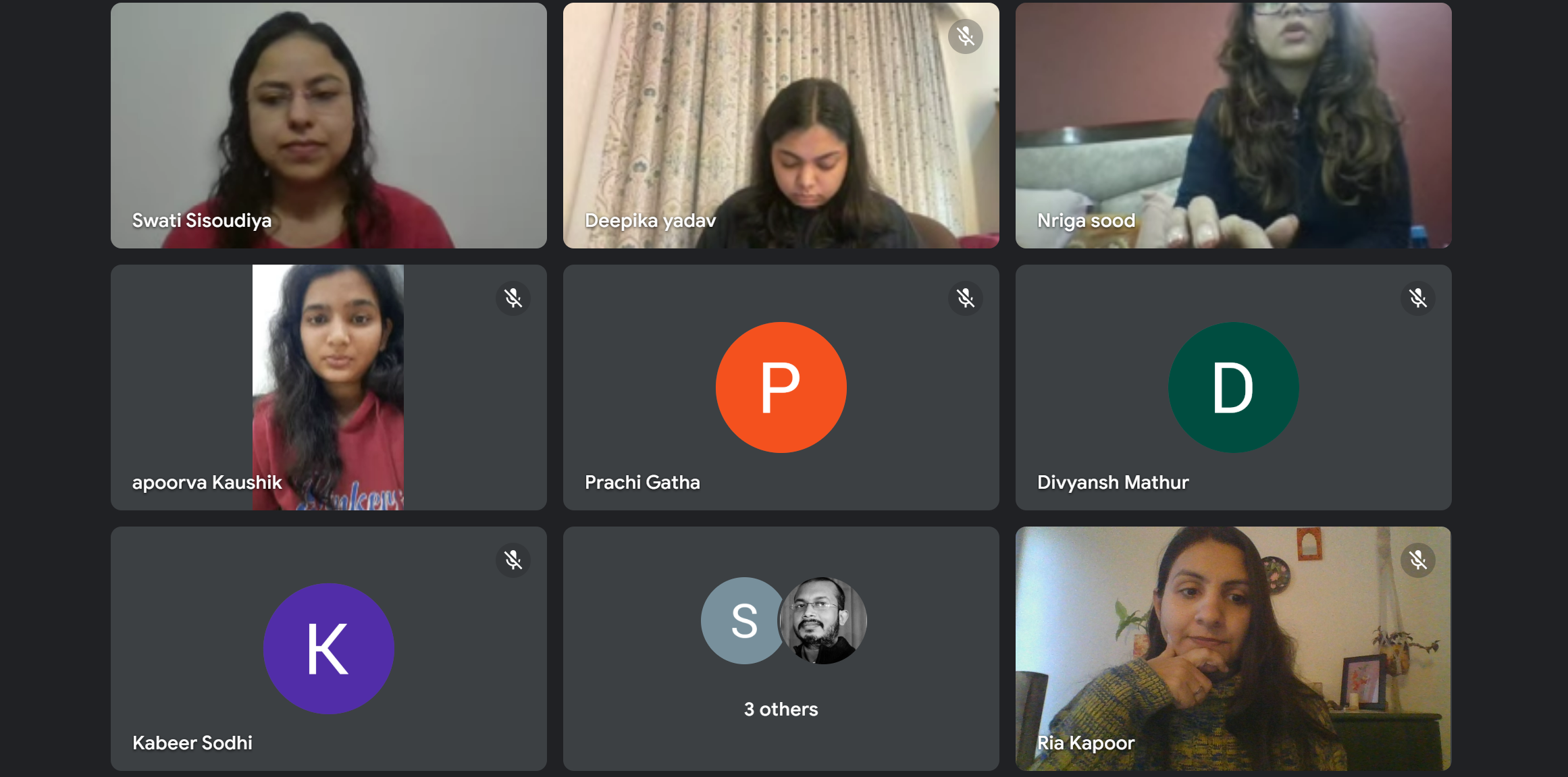This screenshot has width=1568, height=777.
Task: Click muted mic icon on apoorva Kaushik tile
Action: (513, 298)
